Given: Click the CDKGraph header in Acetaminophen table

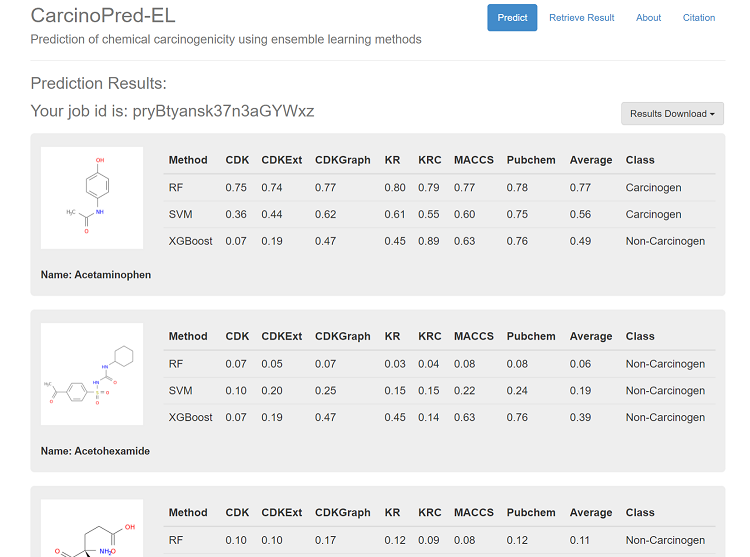Looking at the screenshot, I should coord(342,160).
